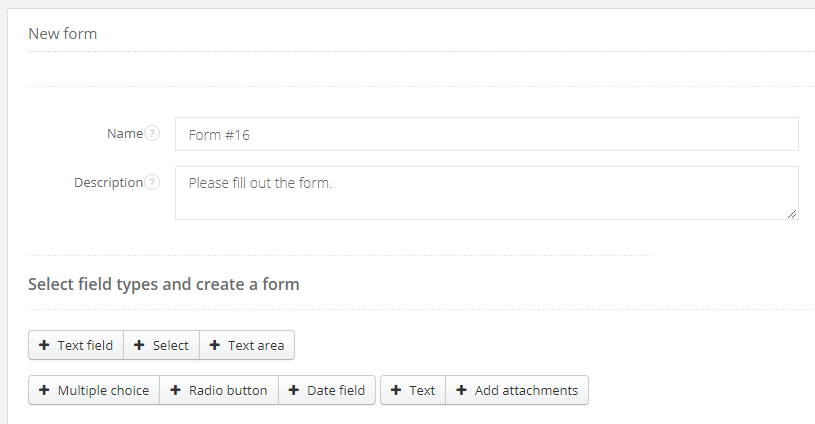This screenshot has height=424, width=815.
Task: Insert a Date field
Action: [x=327, y=390]
